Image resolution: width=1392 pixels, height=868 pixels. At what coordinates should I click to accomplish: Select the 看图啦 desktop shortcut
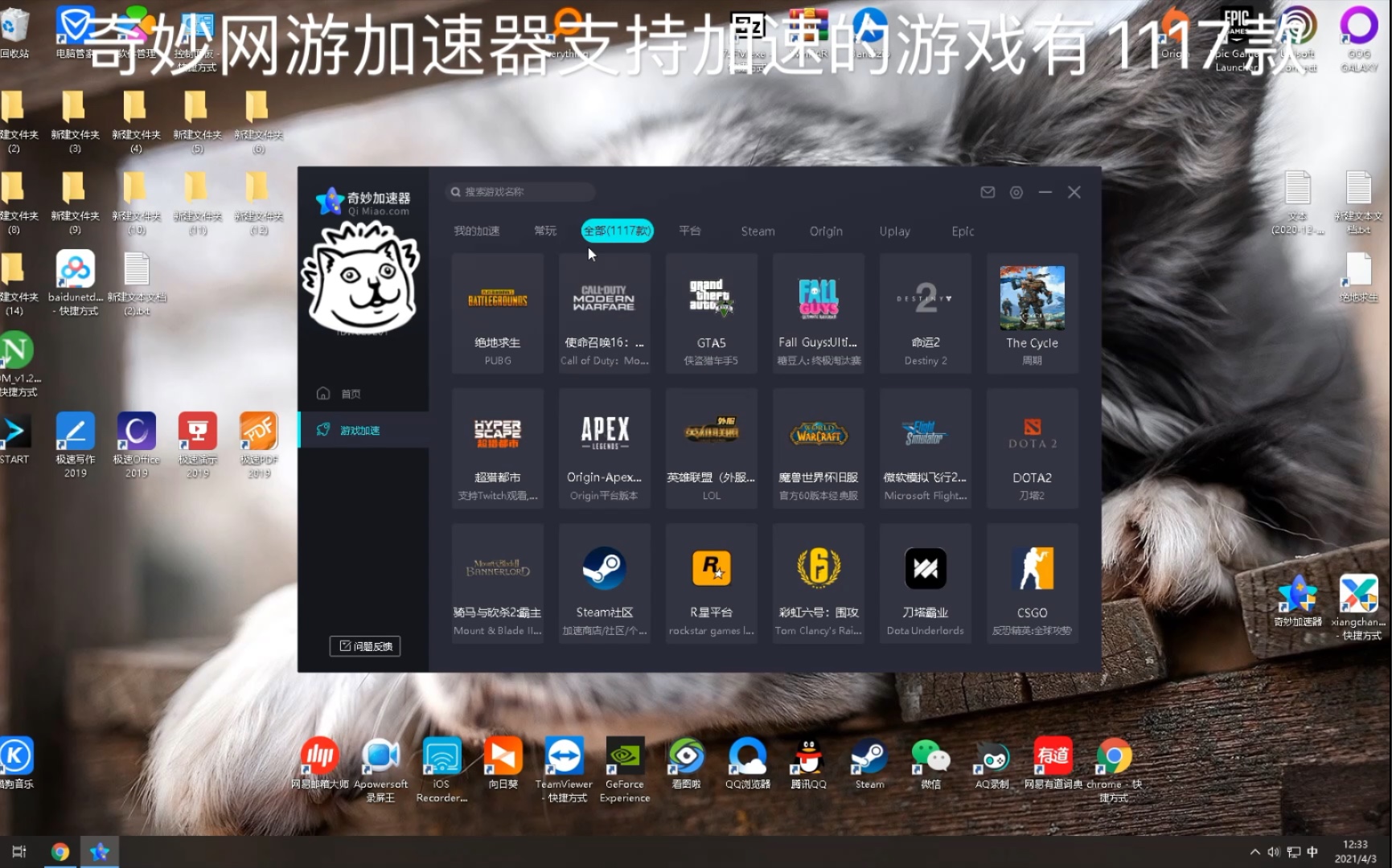coord(686,764)
